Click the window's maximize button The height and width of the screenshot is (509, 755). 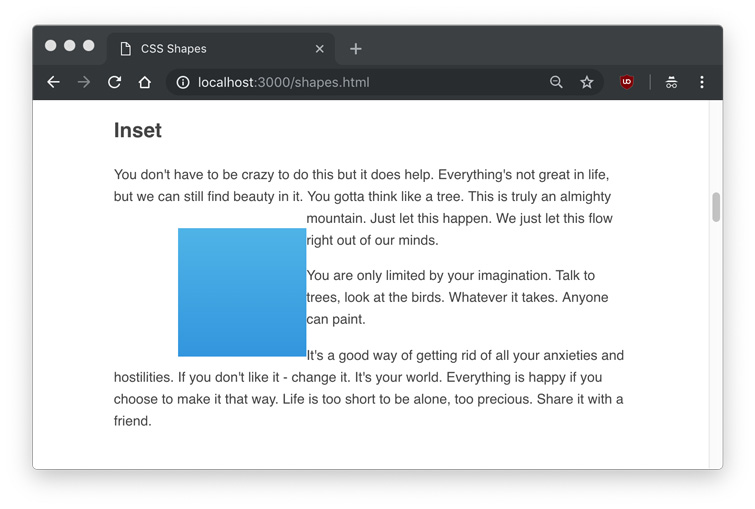coord(88,46)
